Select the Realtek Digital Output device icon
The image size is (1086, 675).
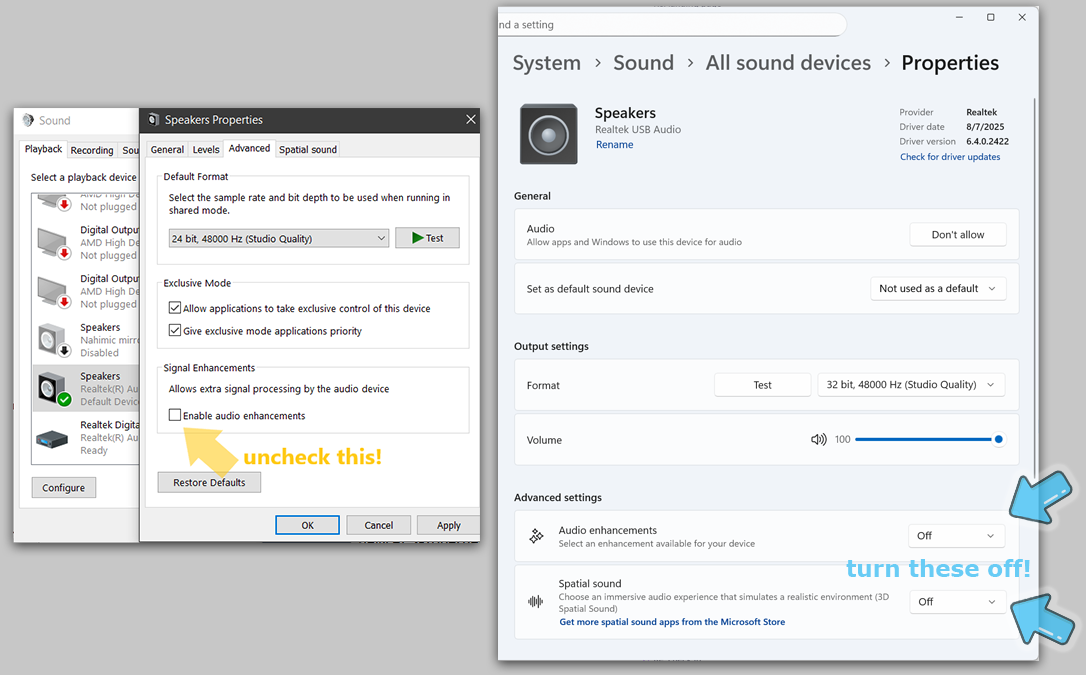[52, 438]
